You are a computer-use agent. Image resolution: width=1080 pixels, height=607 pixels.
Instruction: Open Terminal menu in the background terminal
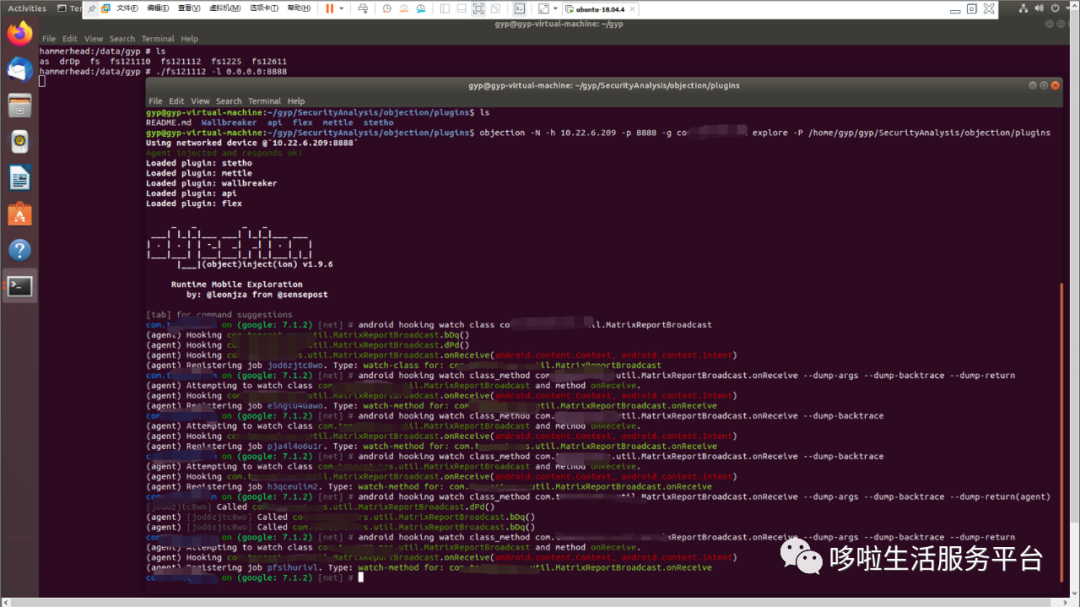point(158,39)
